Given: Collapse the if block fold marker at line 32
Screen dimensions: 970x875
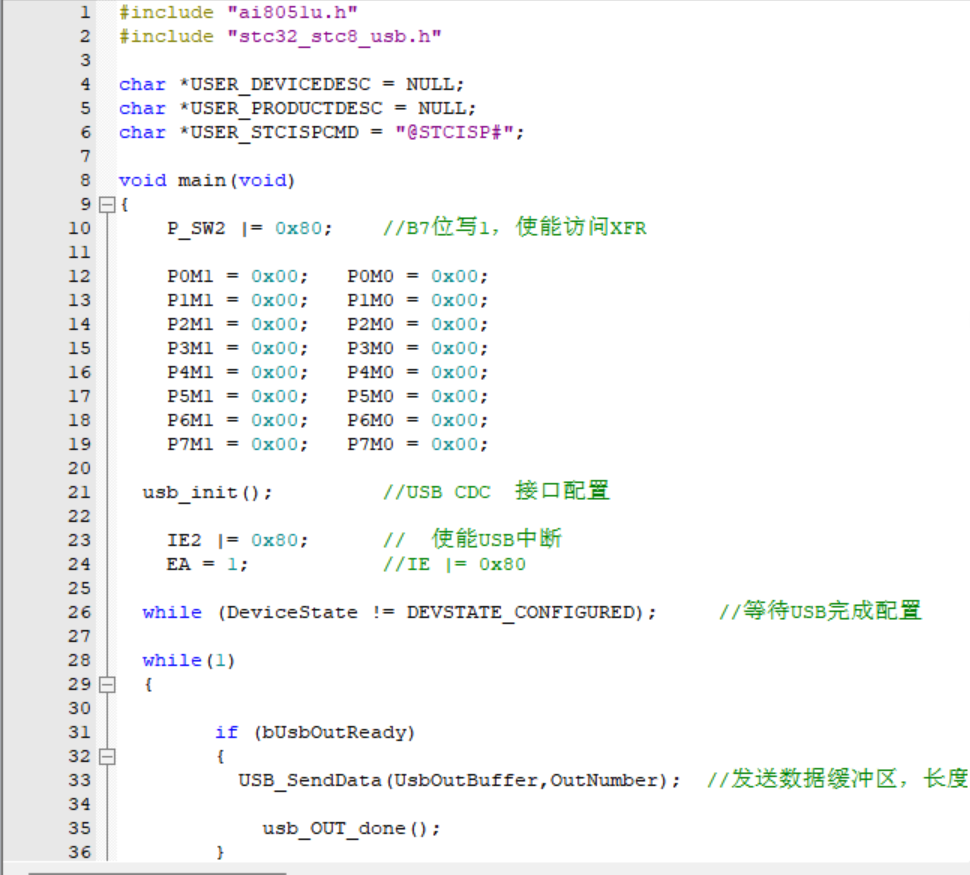Looking at the screenshot, I should click(108, 757).
